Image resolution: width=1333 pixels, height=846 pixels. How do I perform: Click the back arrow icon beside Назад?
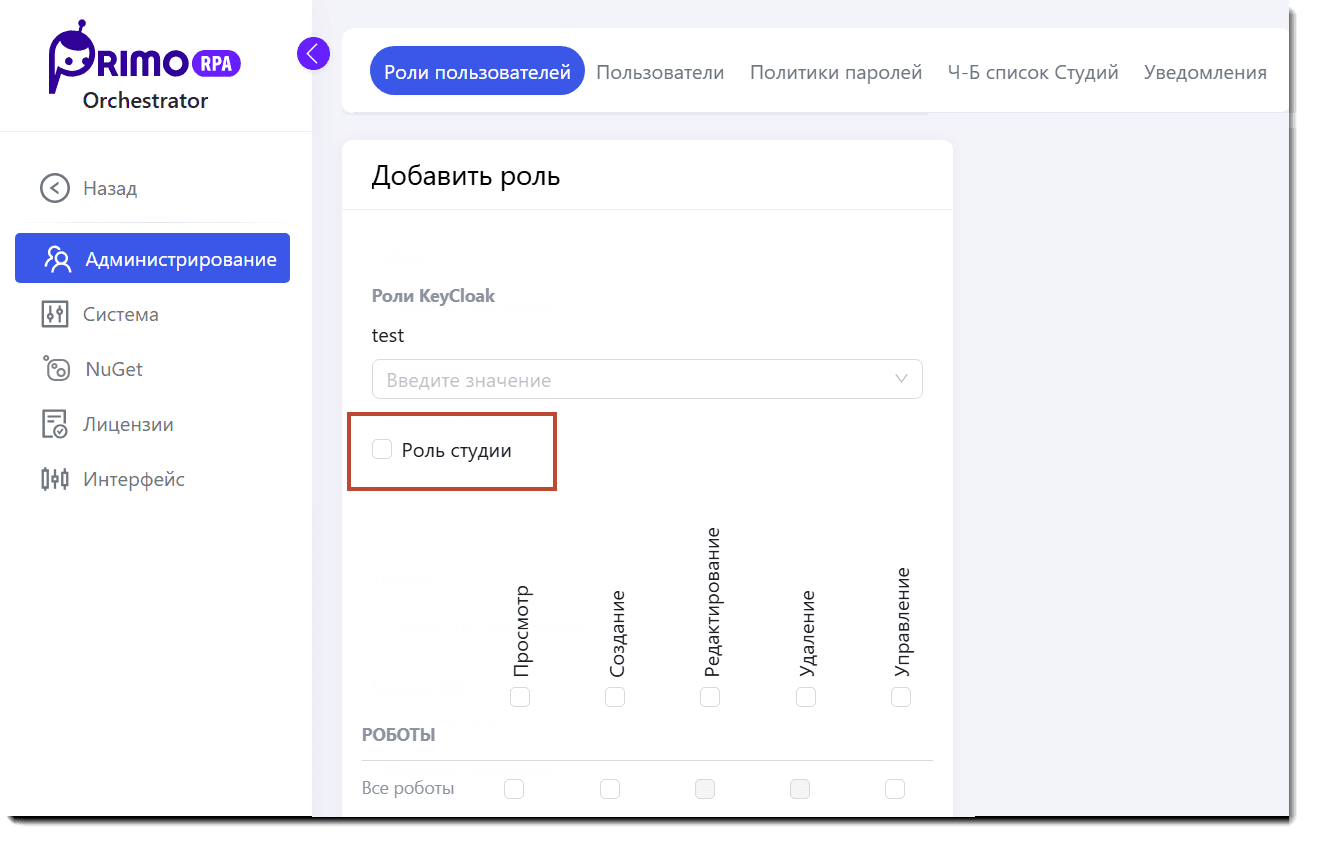pos(54,188)
